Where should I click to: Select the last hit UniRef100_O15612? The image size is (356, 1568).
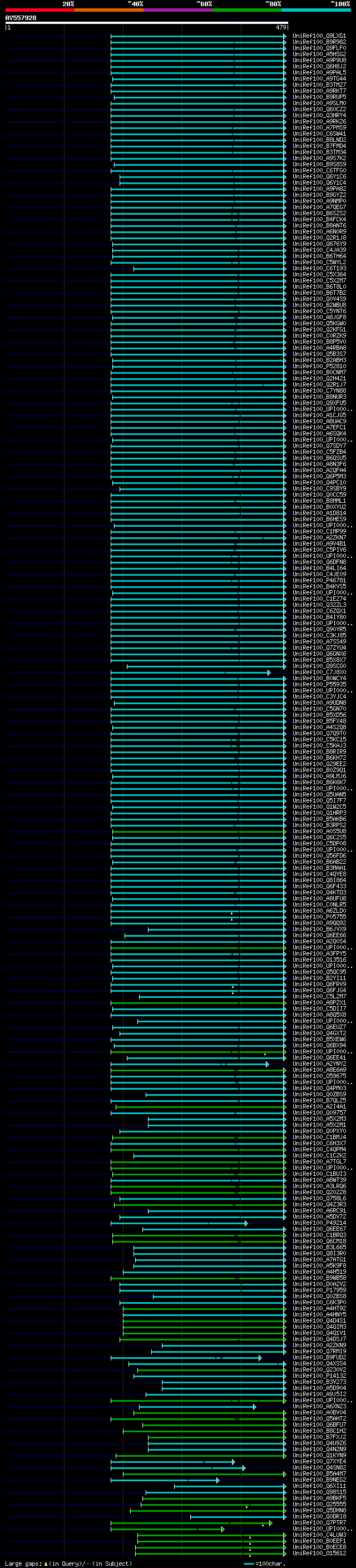pos(319,1553)
